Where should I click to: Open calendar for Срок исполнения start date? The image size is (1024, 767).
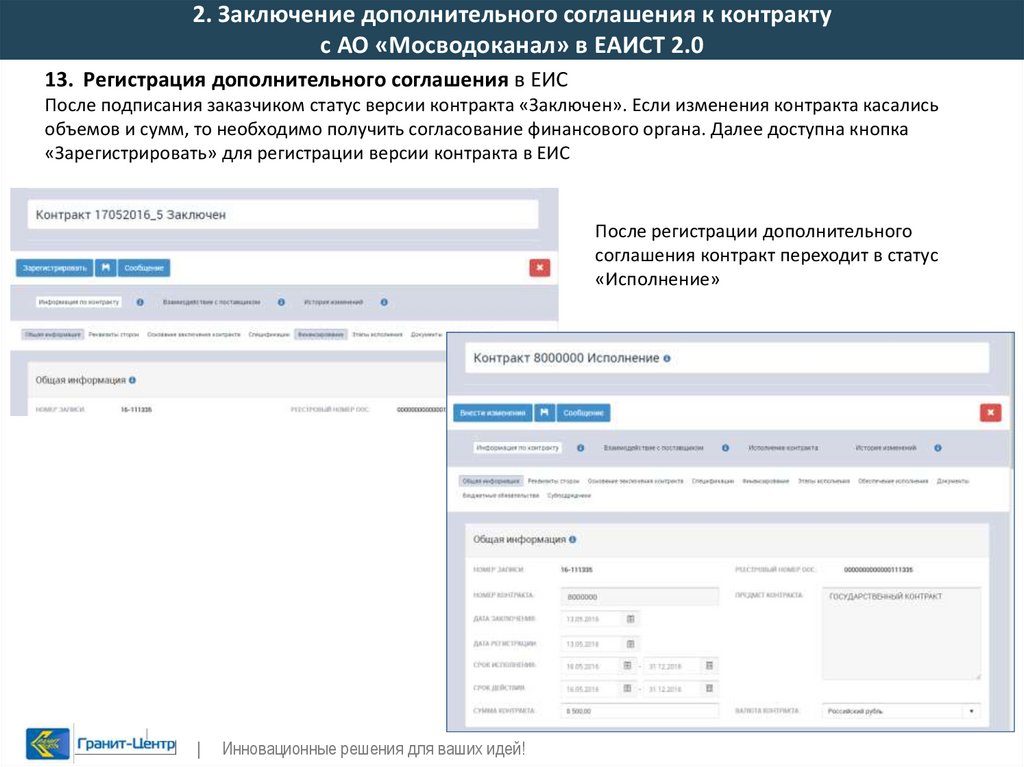[627, 666]
